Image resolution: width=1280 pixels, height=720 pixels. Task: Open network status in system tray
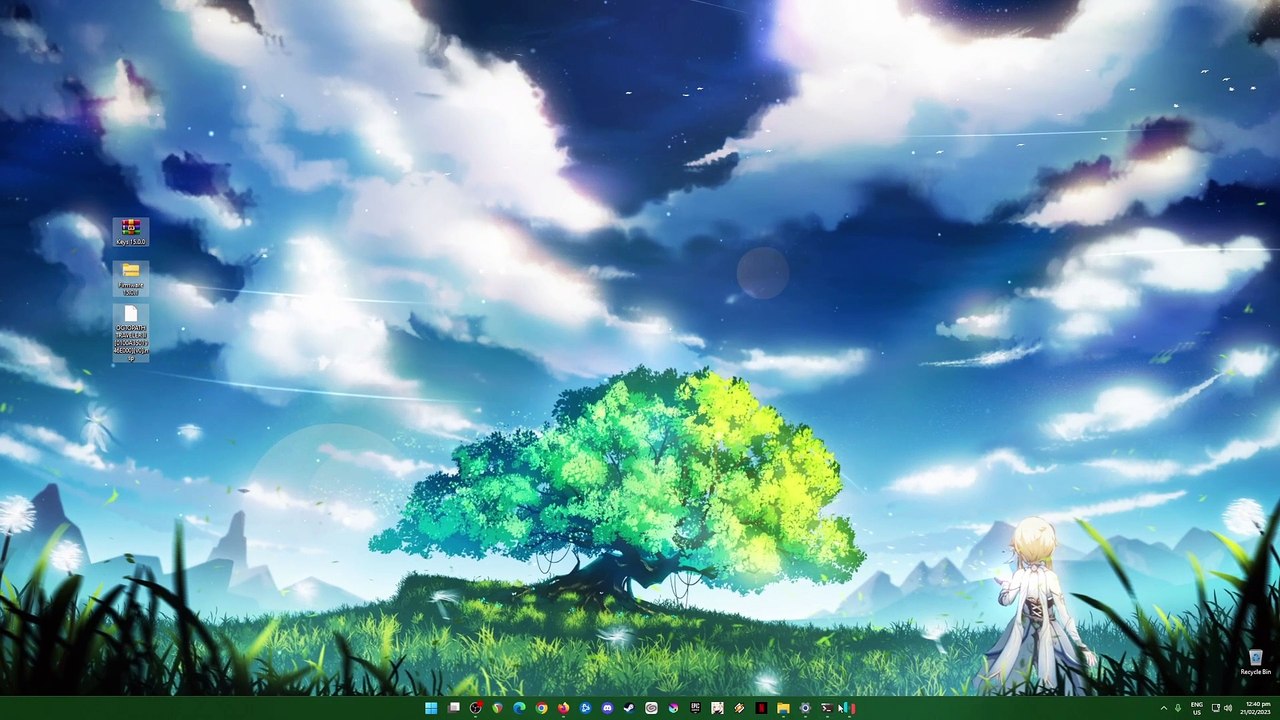pyautogui.click(x=1216, y=708)
